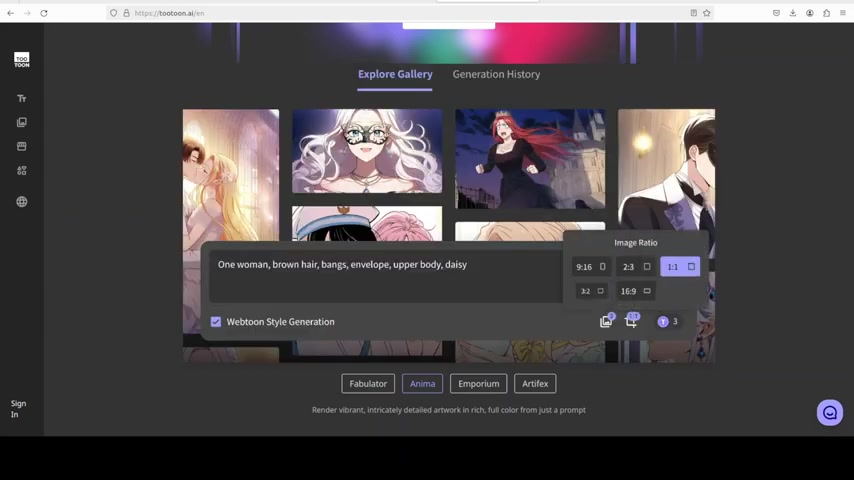The image size is (854, 480).
Task: Switch to the Generation History tab
Action: 496,74
